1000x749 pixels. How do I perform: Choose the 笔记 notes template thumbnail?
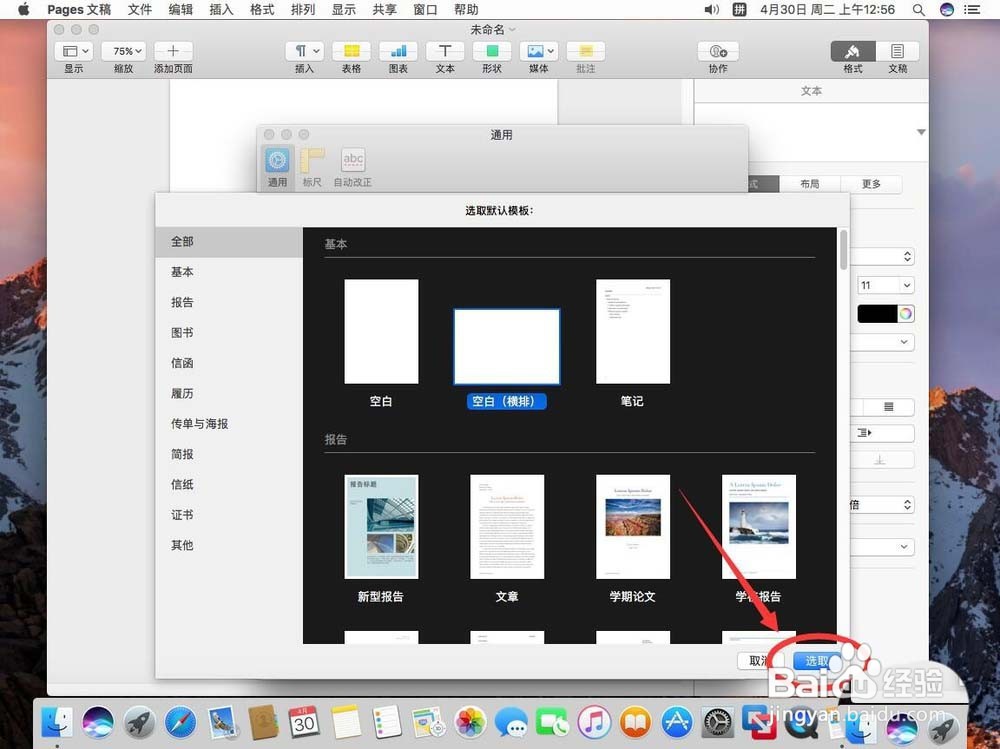(x=633, y=332)
